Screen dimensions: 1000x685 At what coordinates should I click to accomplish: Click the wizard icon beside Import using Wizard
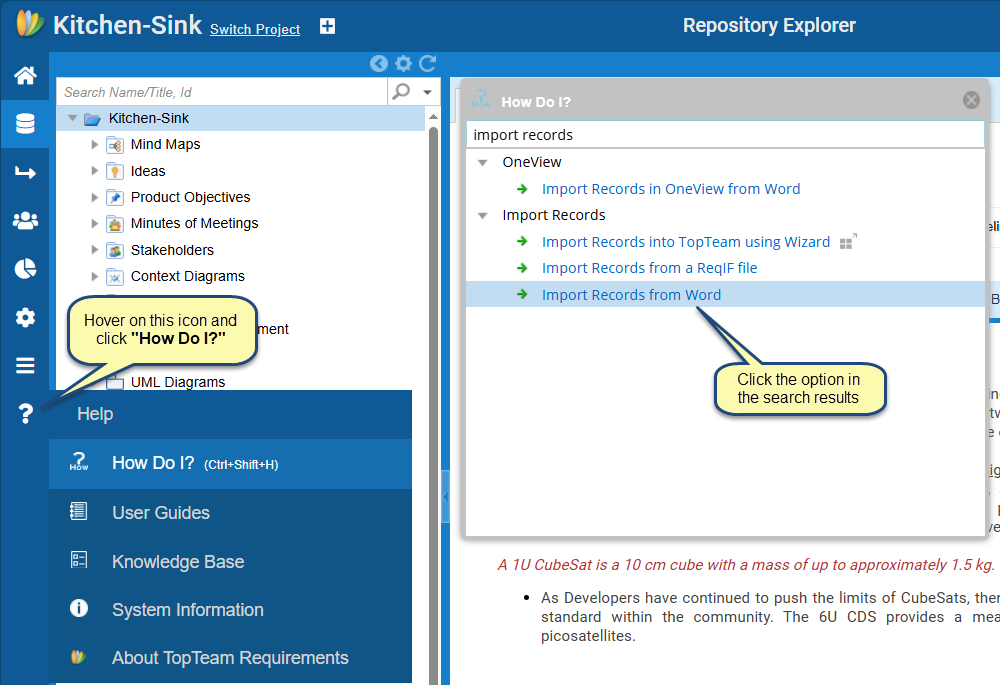pyautogui.click(x=848, y=242)
